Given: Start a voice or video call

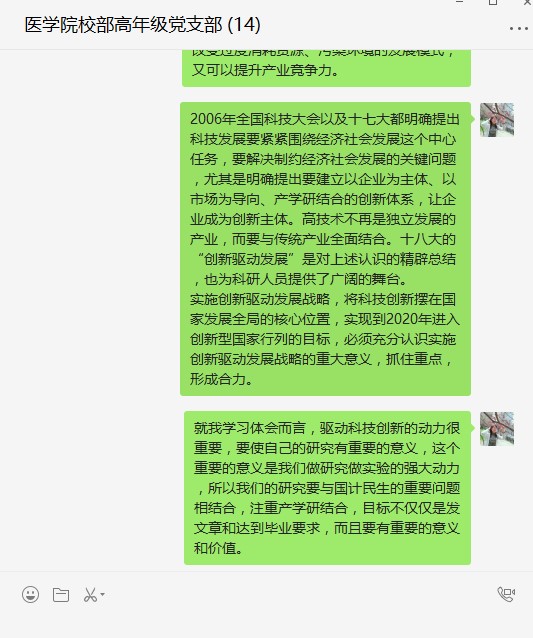Looking at the screenshot, I should pos(506,594).
